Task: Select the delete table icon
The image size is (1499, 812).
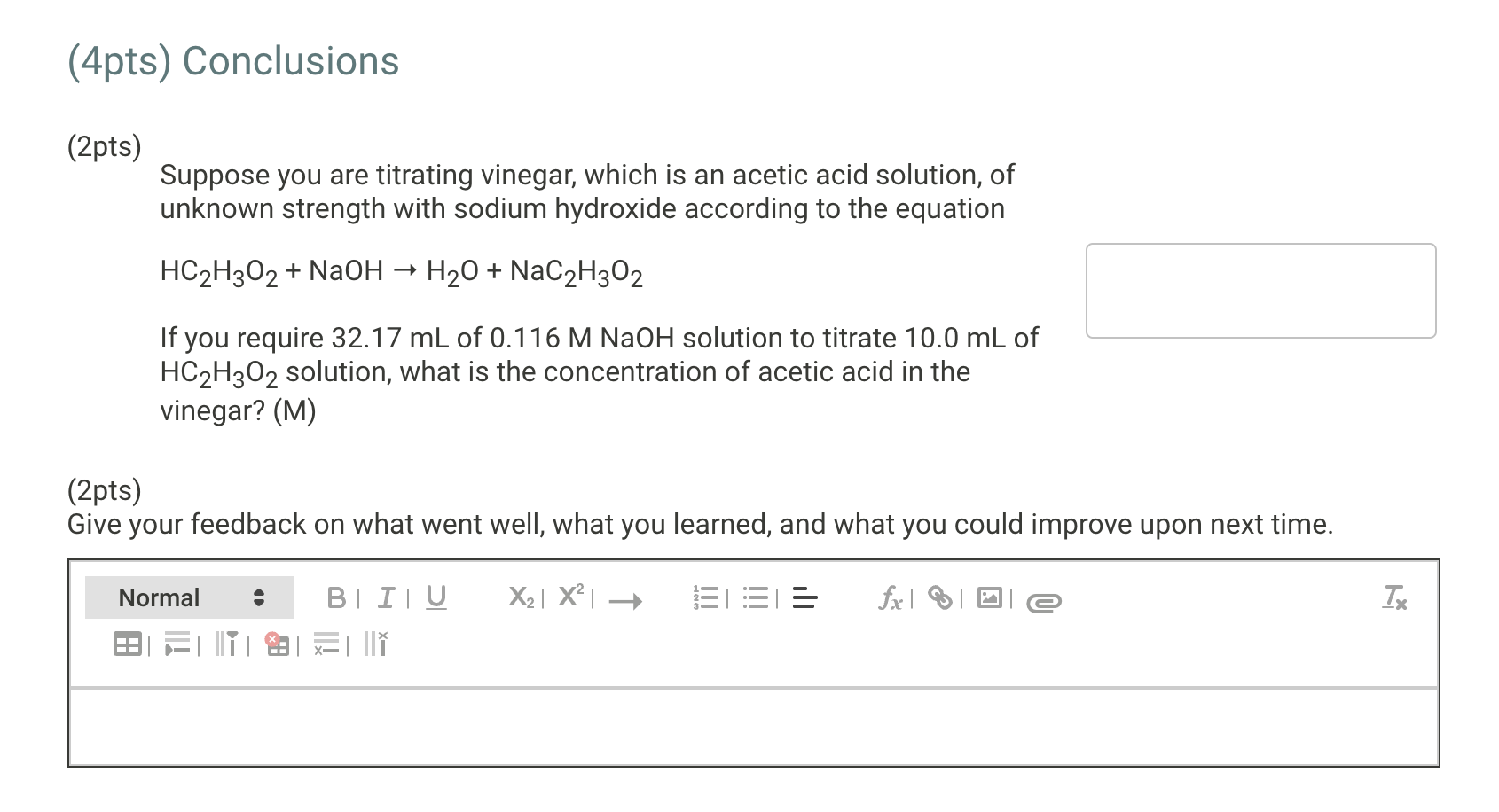Action: pos(279,644)
